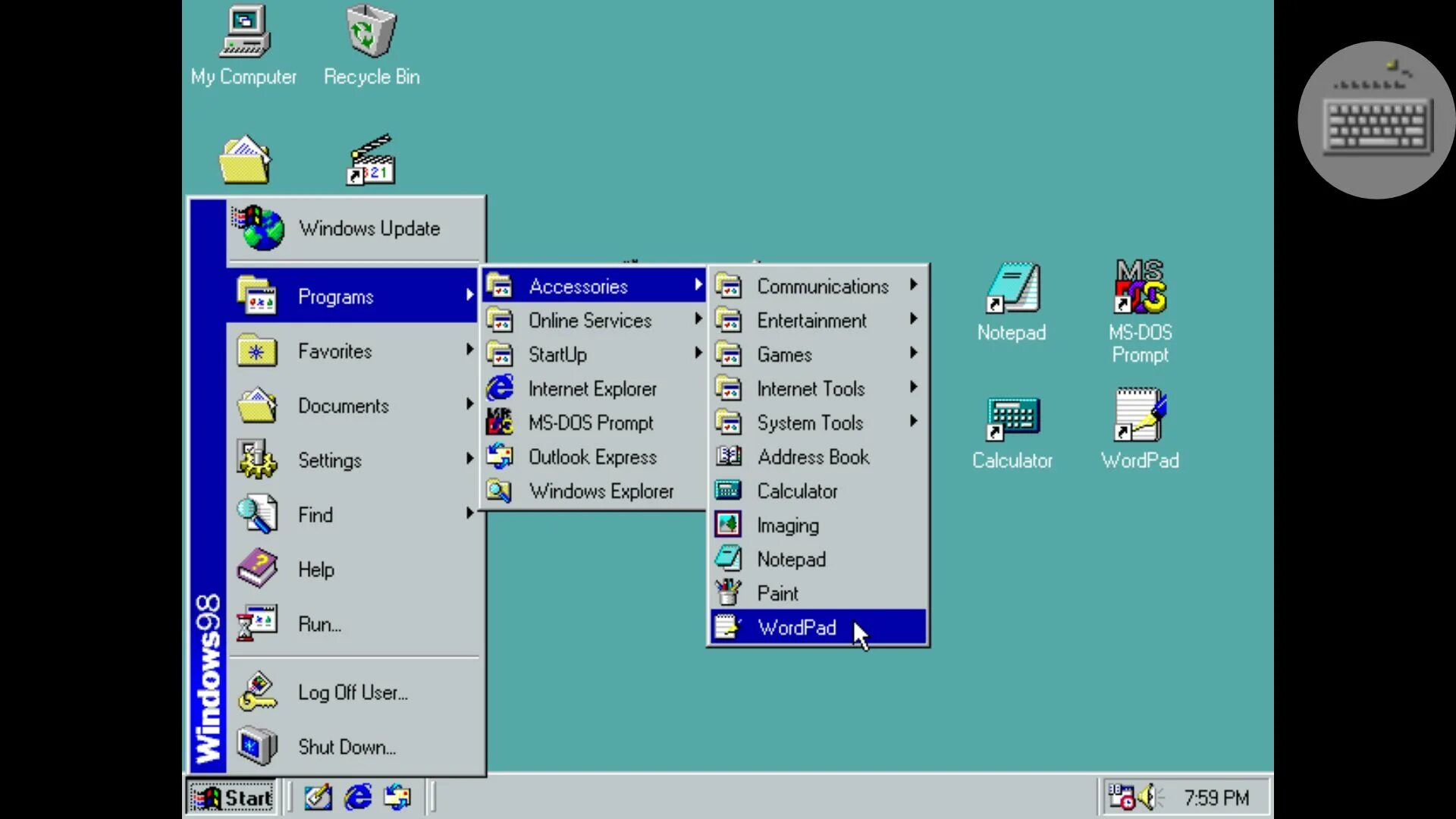Click the on-screen keyboard overlay button
This screenshot has height=819, width=1456.
[x=1376, y=121]
